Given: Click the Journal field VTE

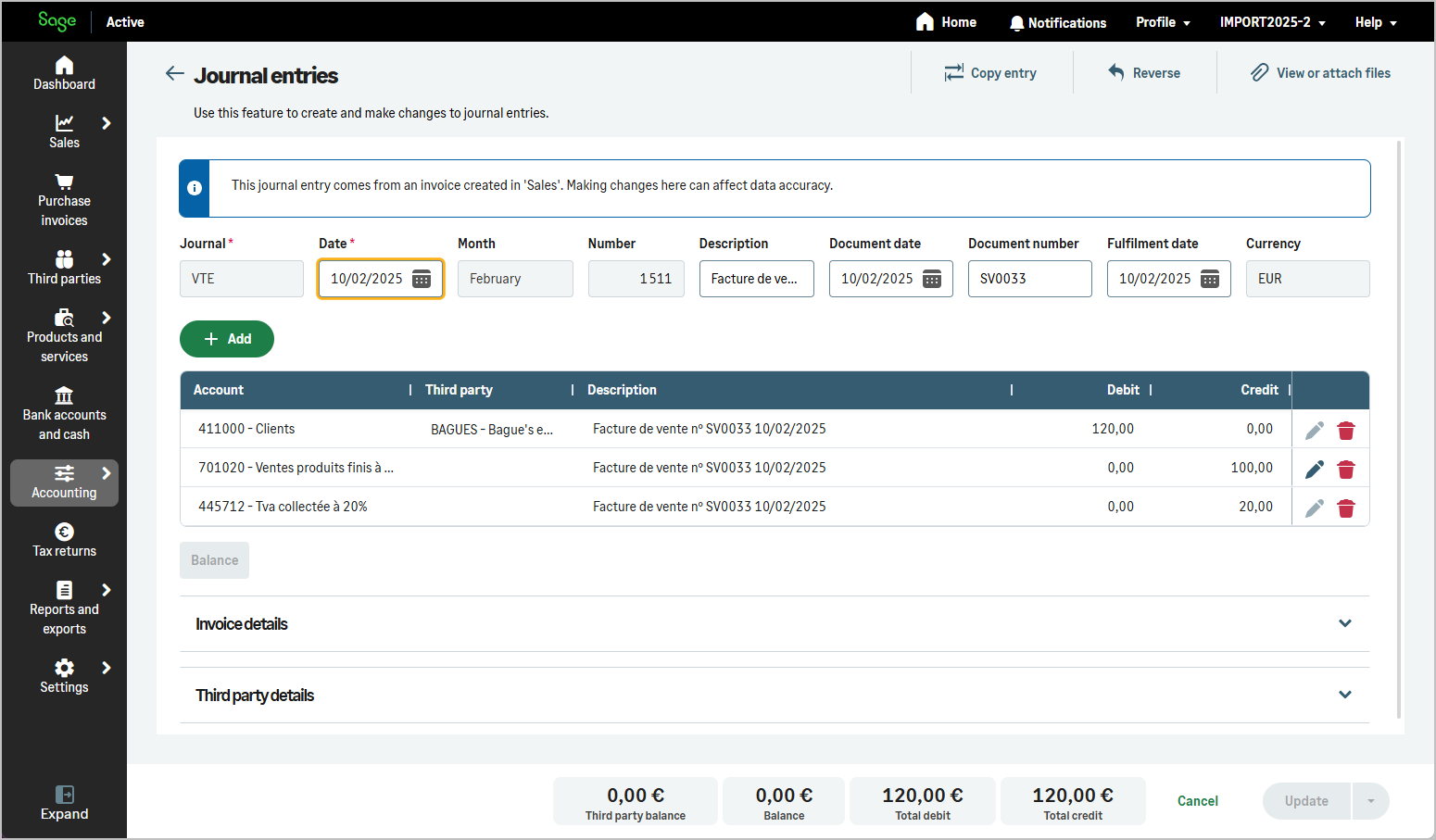Looking at the screenshot, I should point(242,279).
